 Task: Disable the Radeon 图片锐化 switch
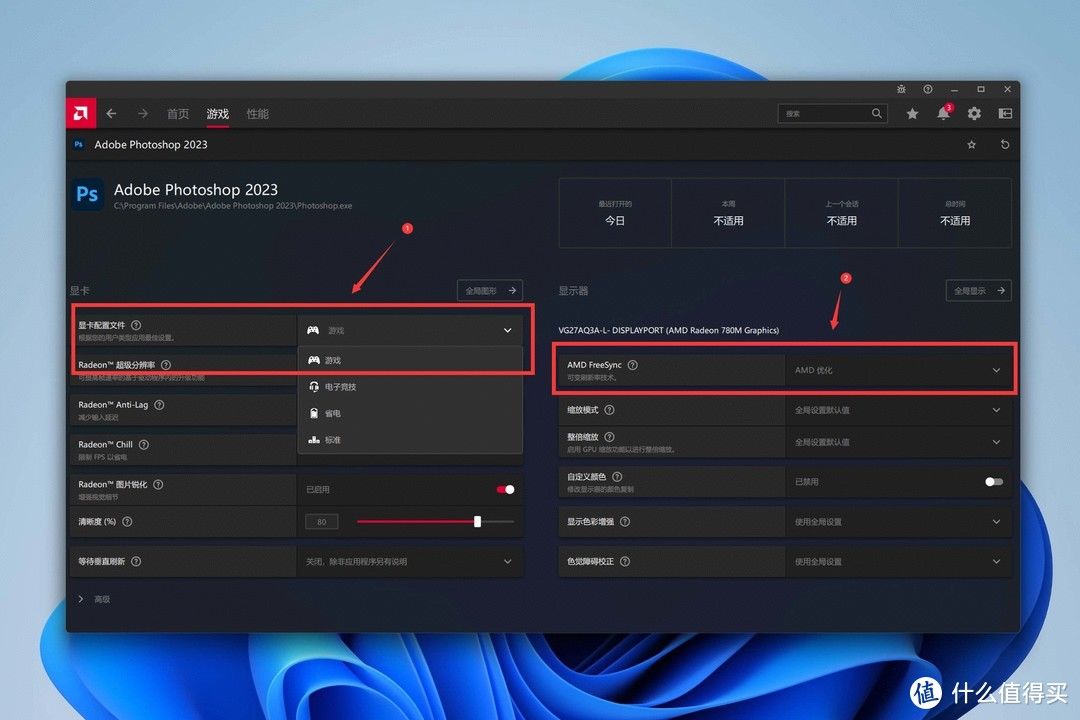coord(506,489)
